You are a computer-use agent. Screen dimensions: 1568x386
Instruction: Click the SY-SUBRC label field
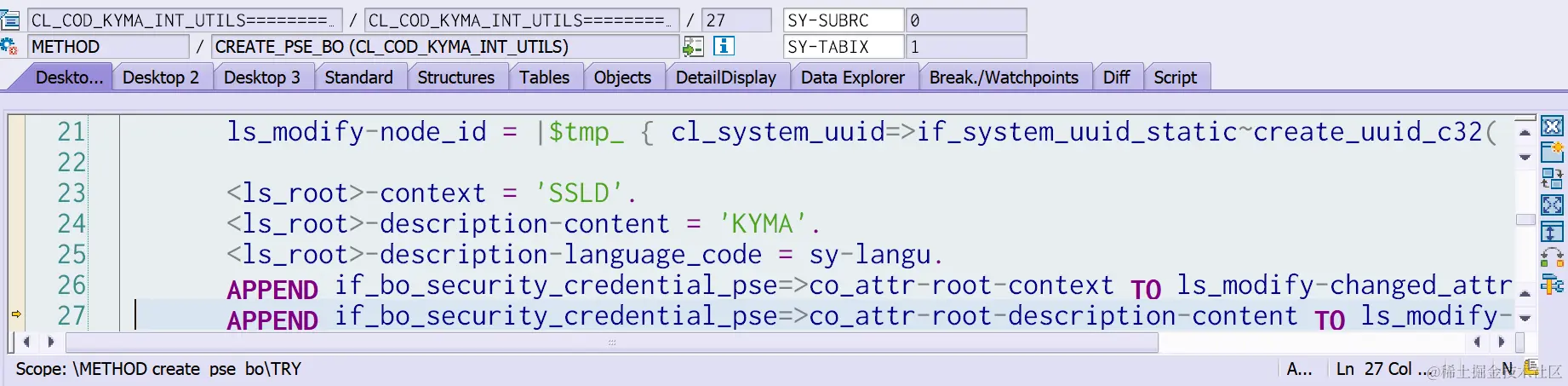[x=844, y=20]
